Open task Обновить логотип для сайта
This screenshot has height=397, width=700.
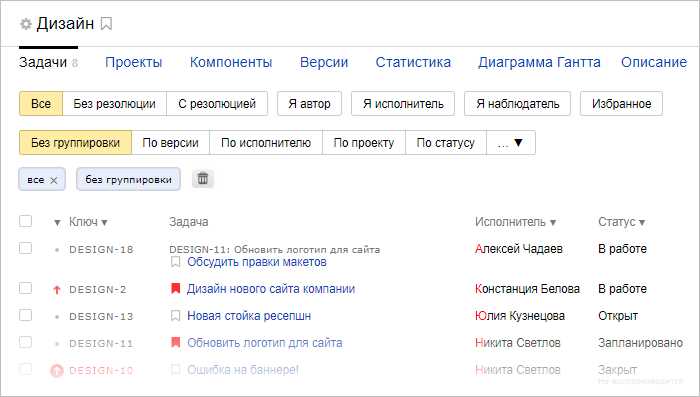(265, 343)
